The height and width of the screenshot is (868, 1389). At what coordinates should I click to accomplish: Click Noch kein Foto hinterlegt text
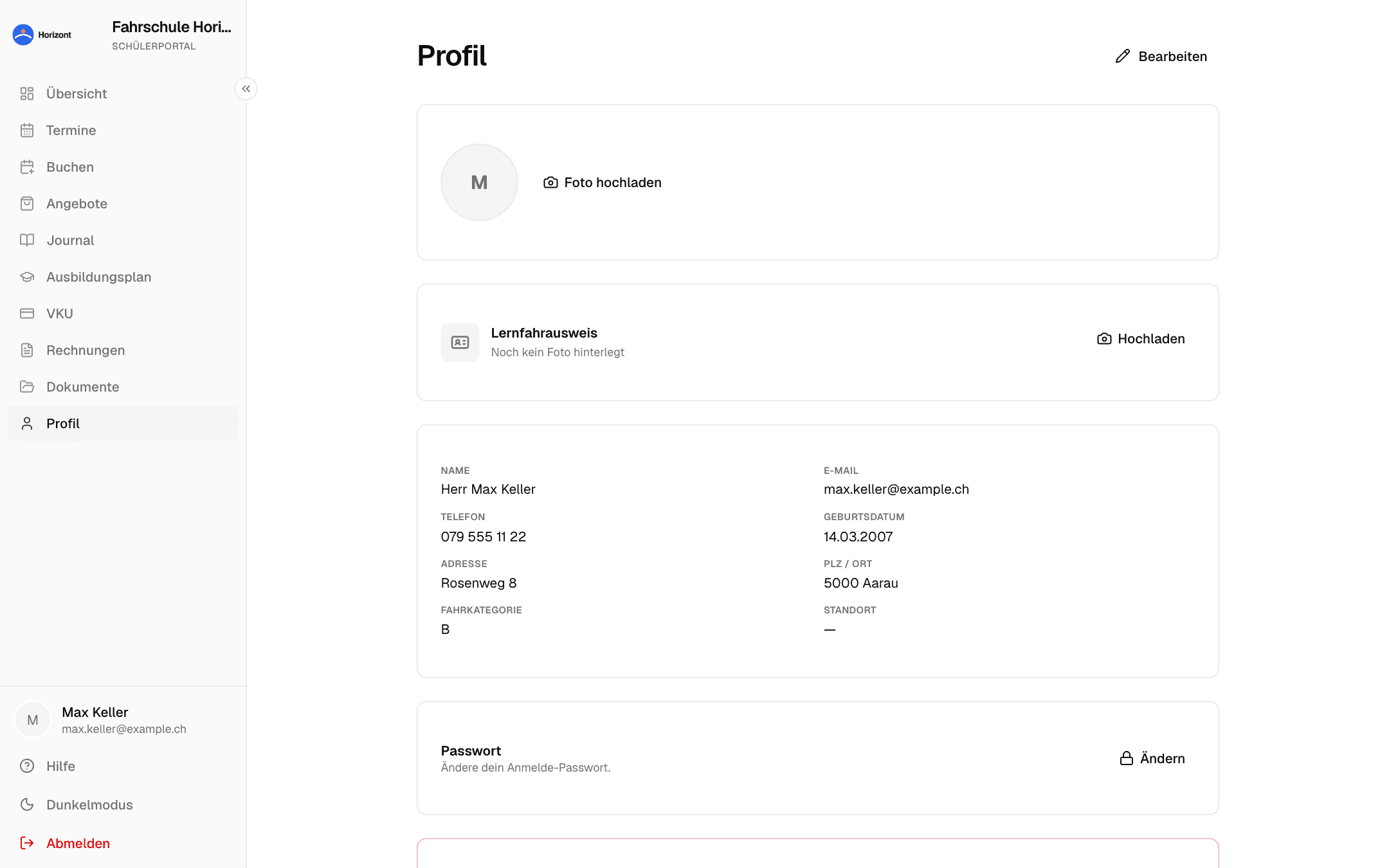558,352
